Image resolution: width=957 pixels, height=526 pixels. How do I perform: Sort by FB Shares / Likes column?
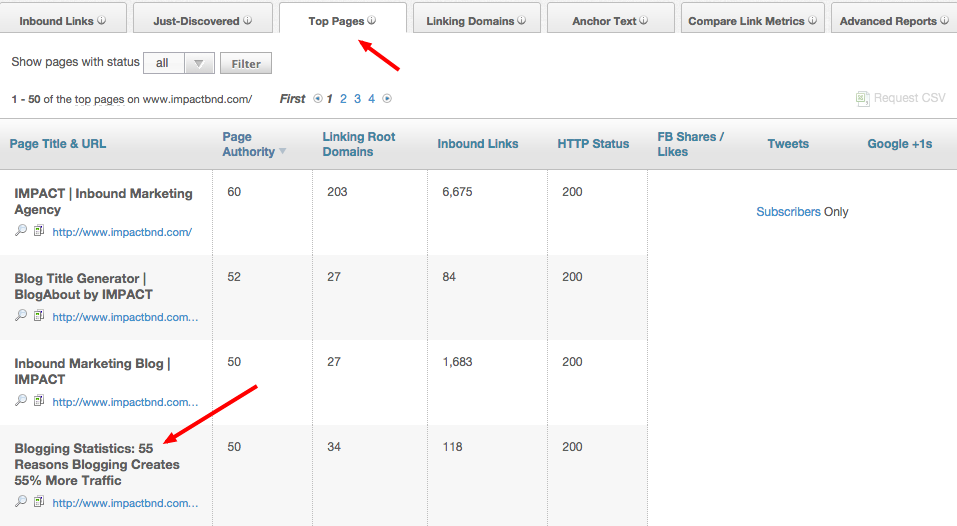click(x=690, y=144)
